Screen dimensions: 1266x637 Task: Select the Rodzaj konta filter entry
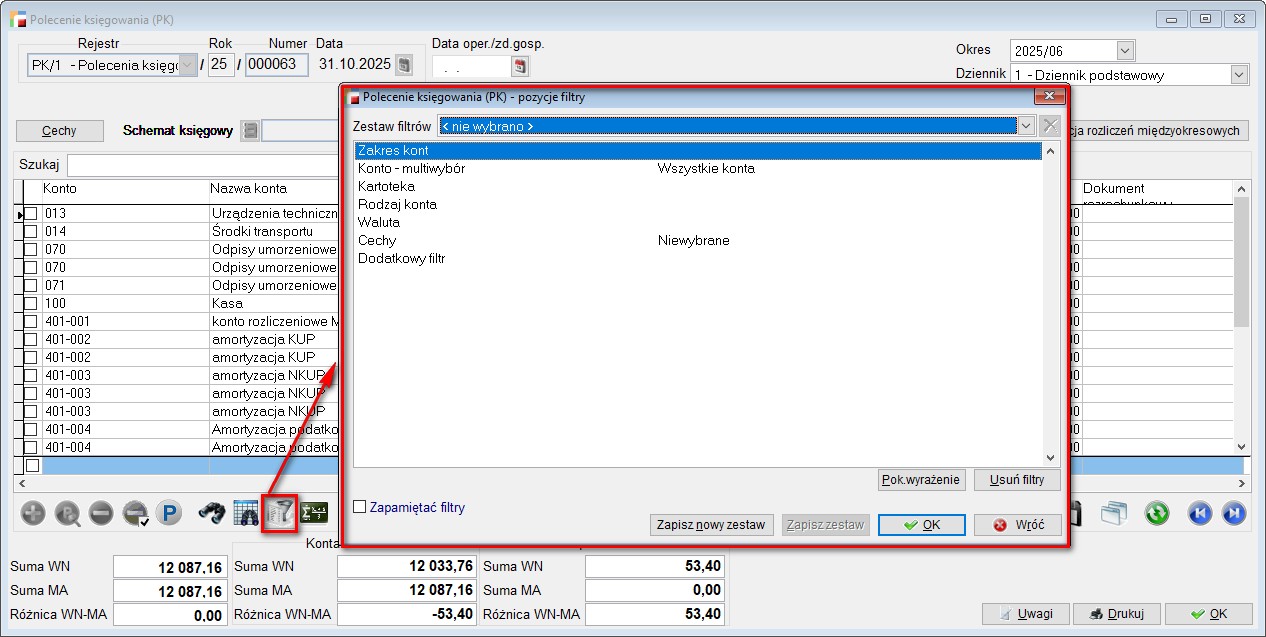pos(397,204)
